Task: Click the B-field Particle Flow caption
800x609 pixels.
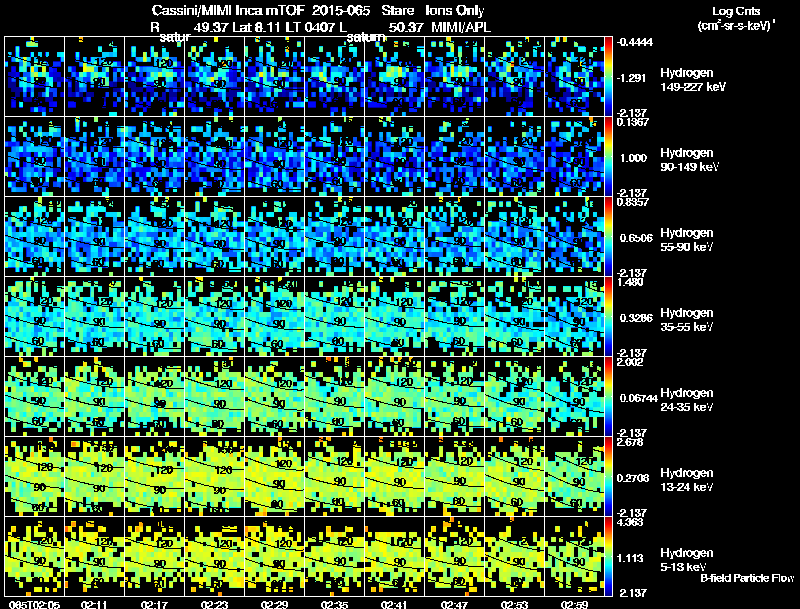Action: [747, 578]
